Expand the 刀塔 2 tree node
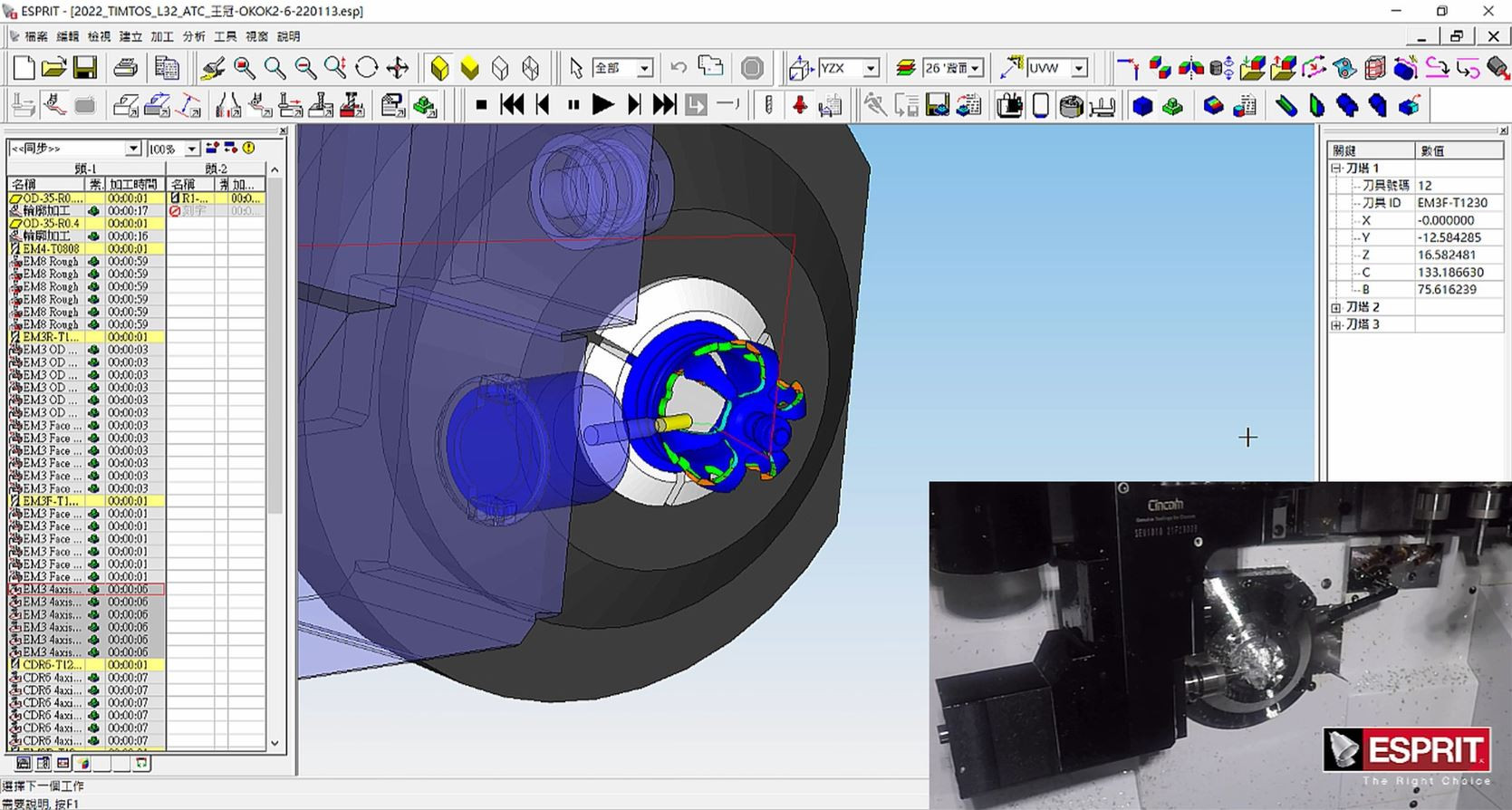 click(1335, 307)
